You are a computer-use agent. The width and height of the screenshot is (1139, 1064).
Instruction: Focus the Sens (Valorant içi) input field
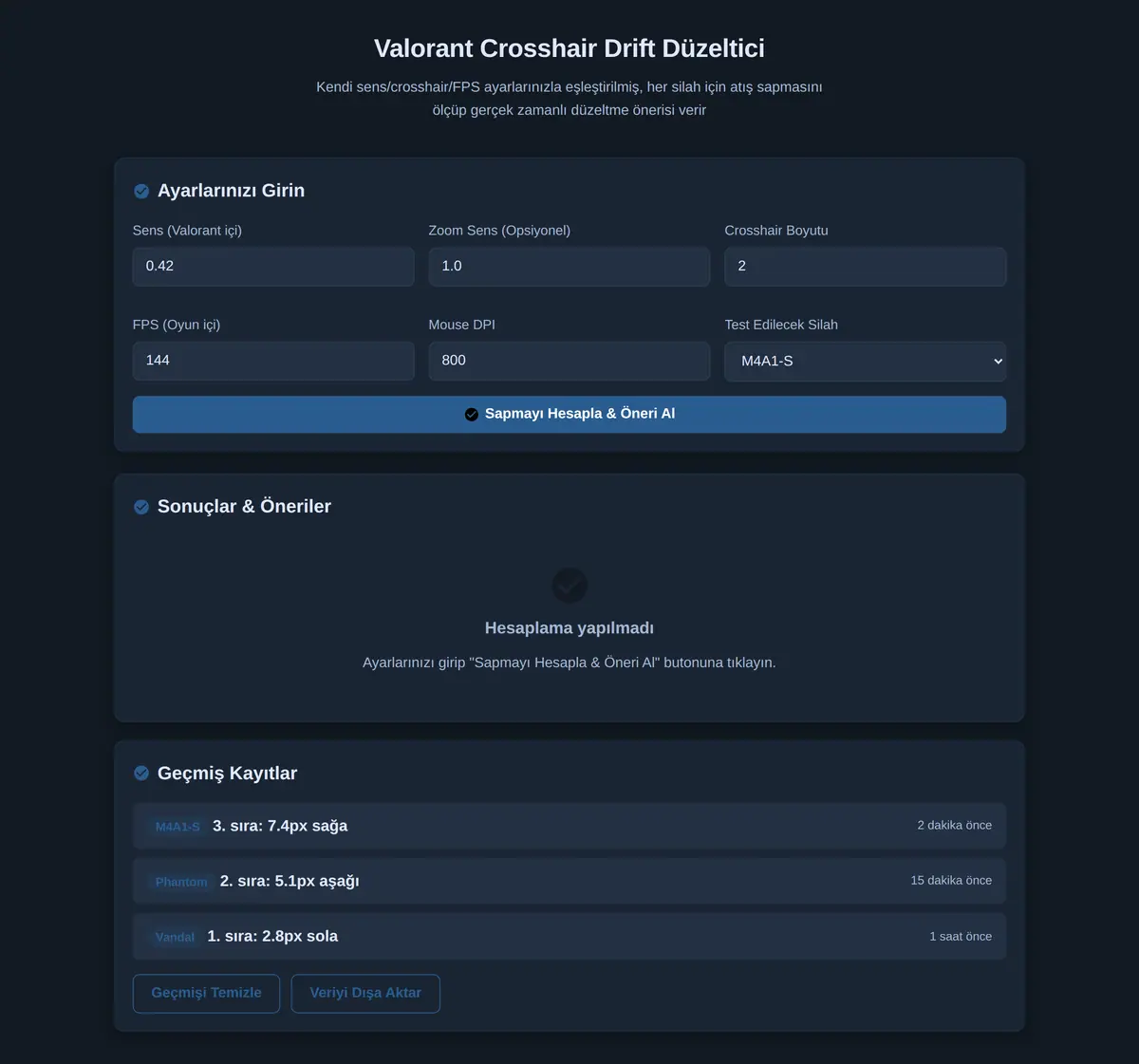tap(273, 267)
